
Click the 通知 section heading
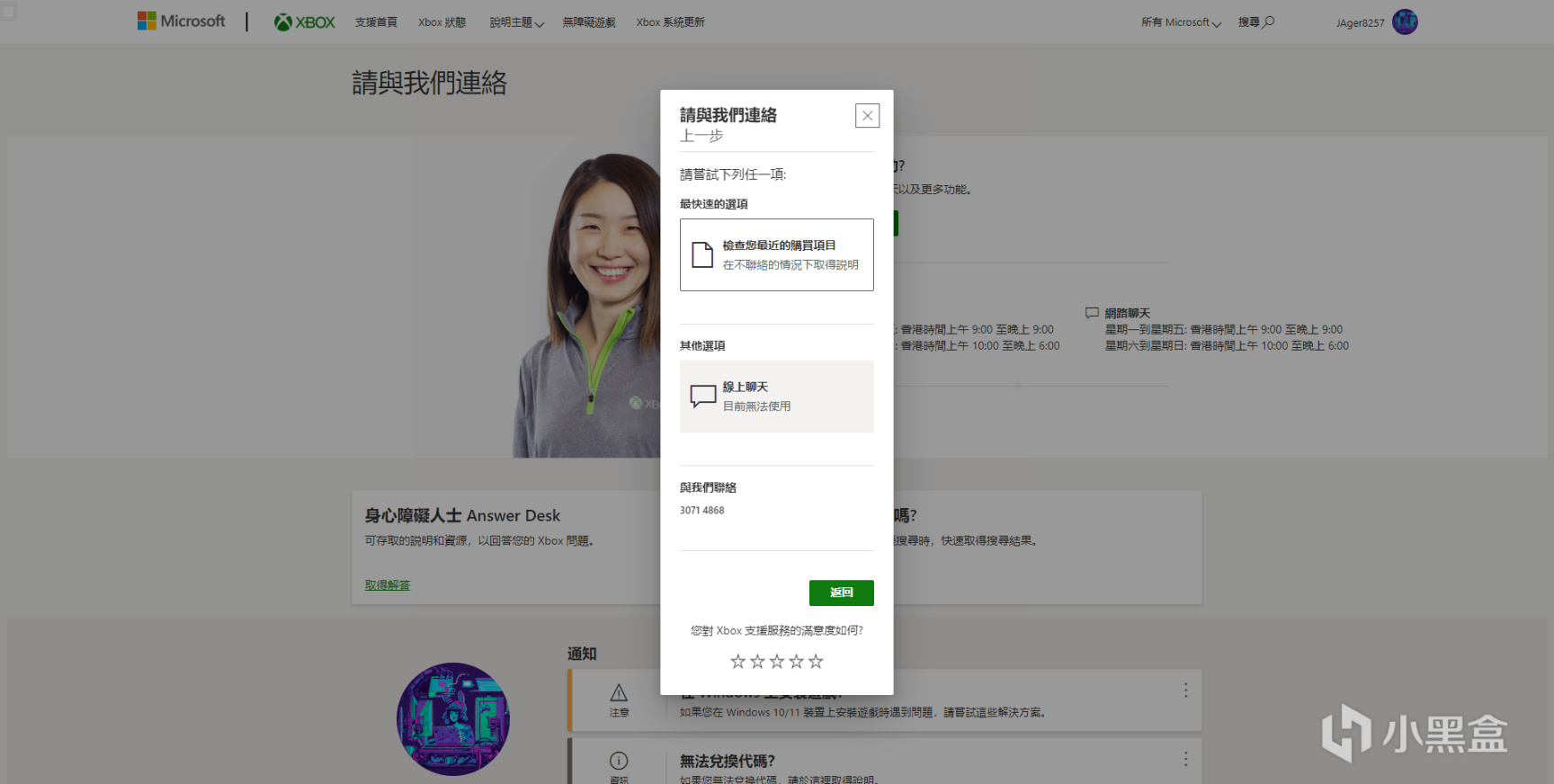click(x=582, y=654)
